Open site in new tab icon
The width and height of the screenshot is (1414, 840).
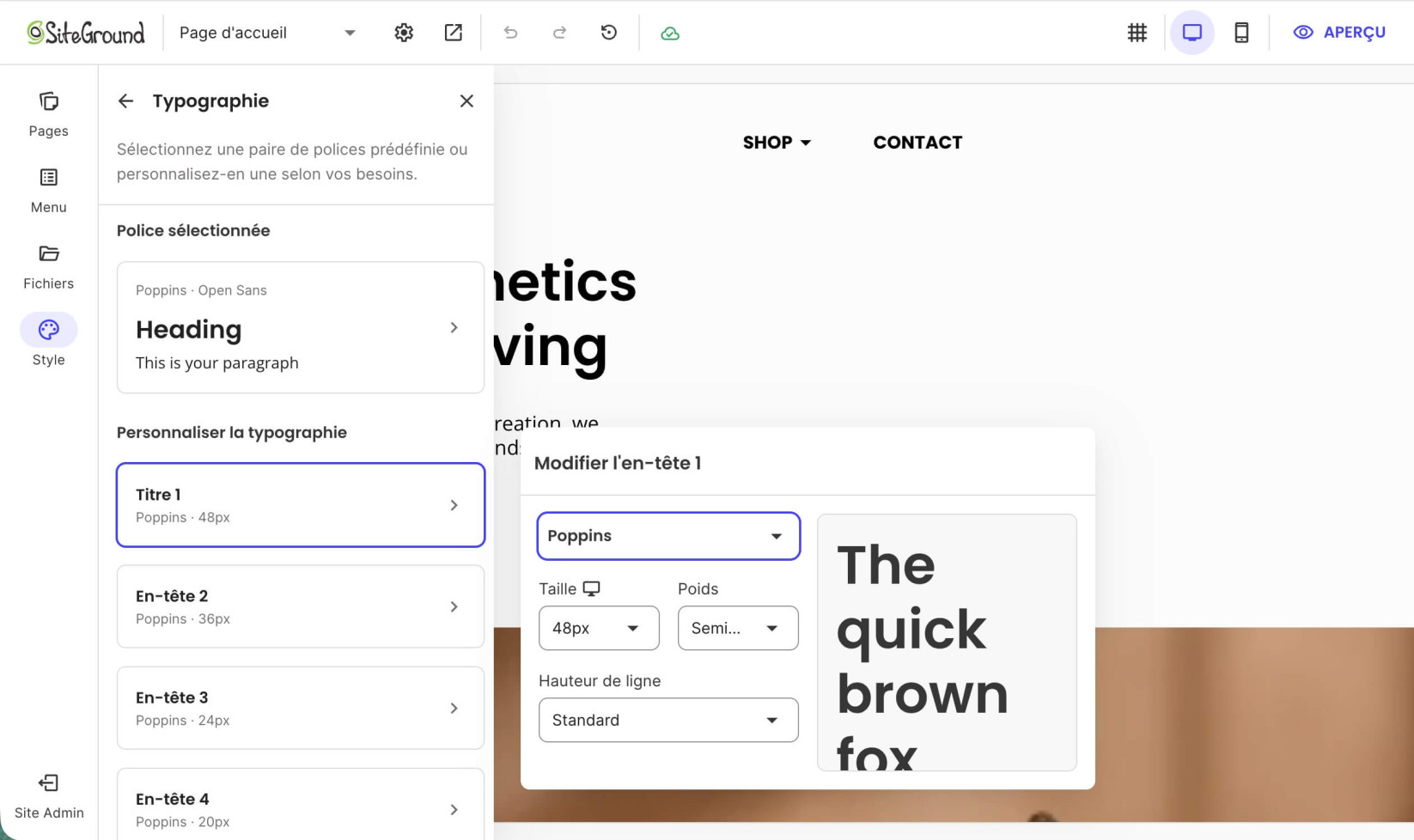454,33
